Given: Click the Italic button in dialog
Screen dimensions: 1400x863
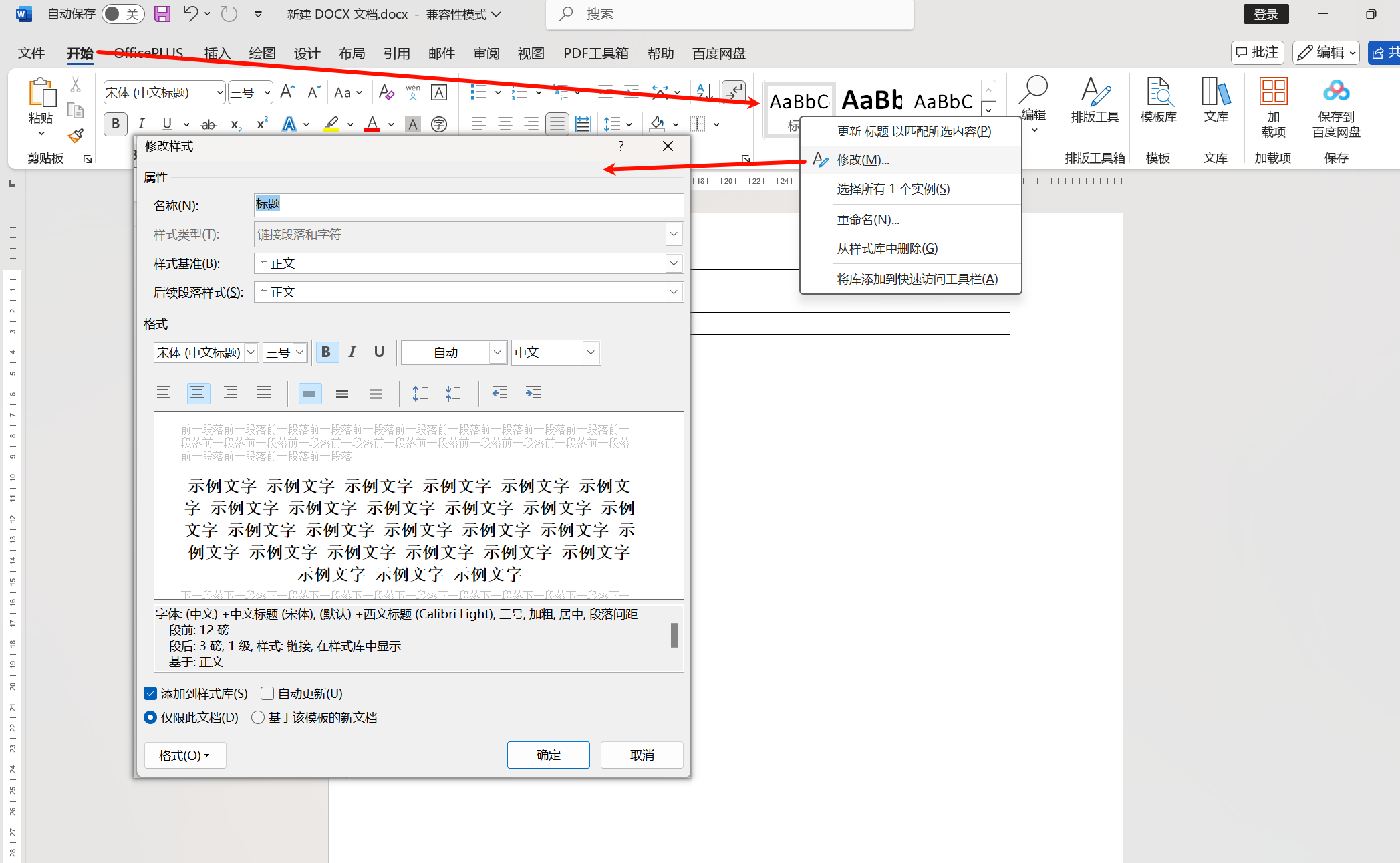Looking at the screenshot, I should click(352, 352).
